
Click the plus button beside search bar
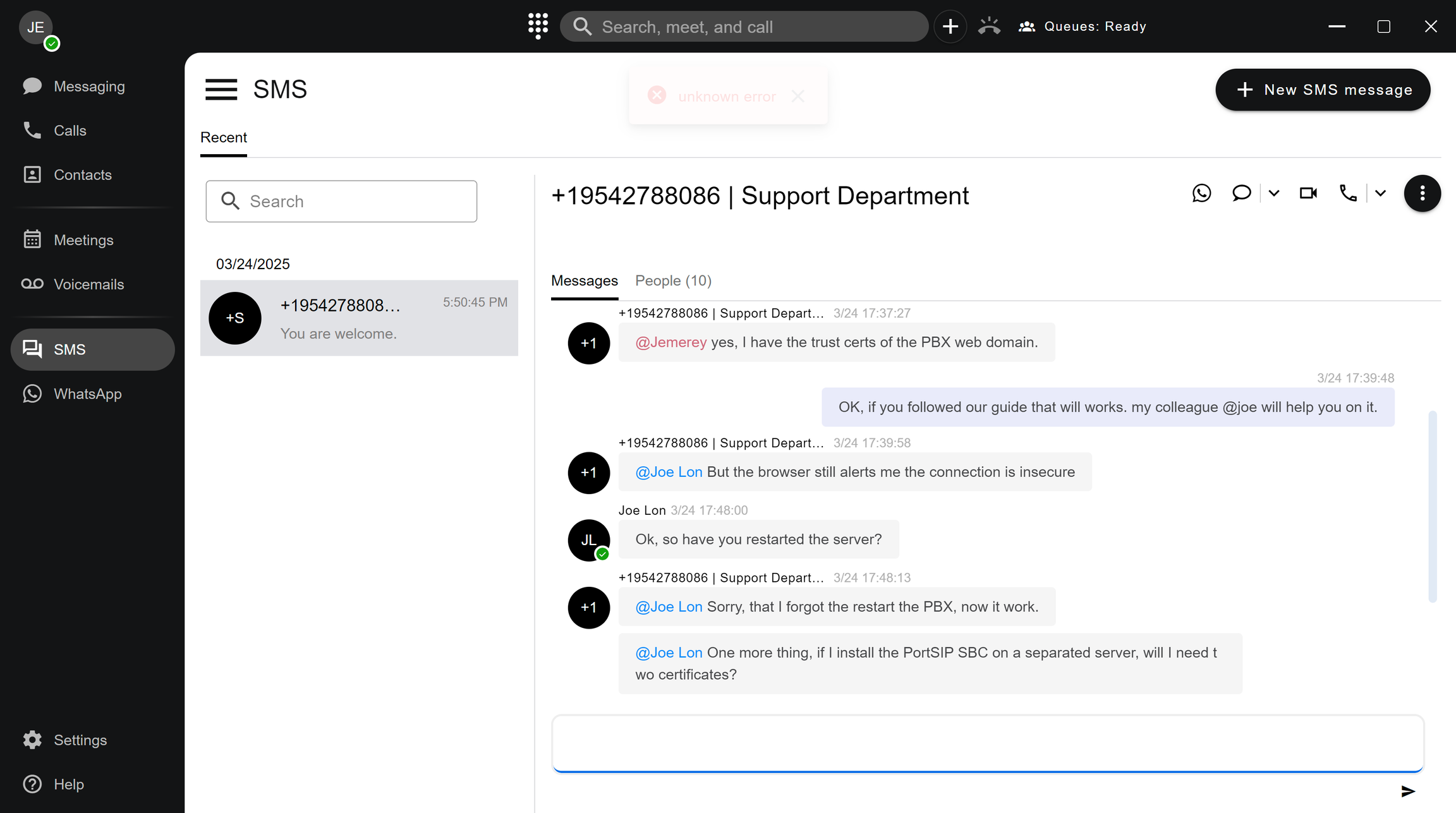950,27
